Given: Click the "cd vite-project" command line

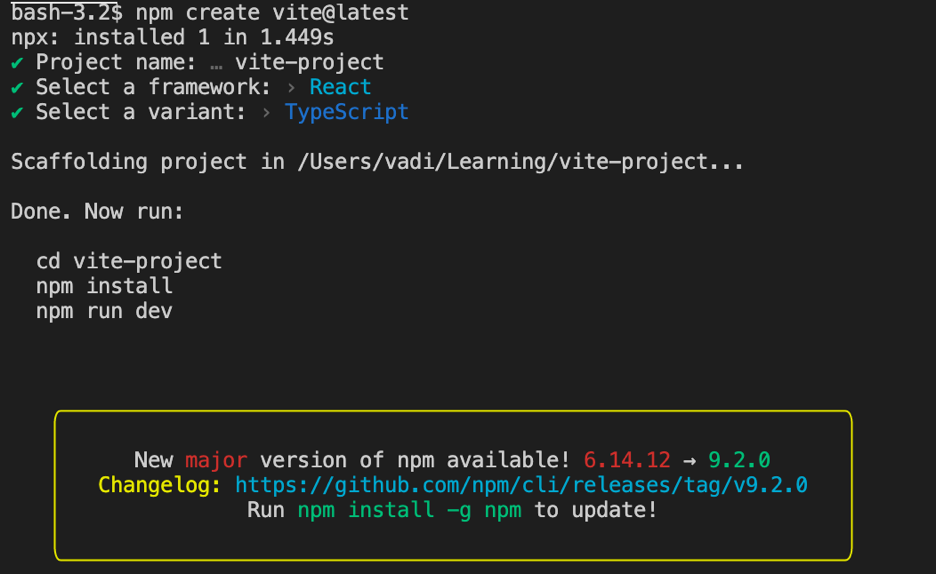Looking at the screenshot, I should point(129,261).
